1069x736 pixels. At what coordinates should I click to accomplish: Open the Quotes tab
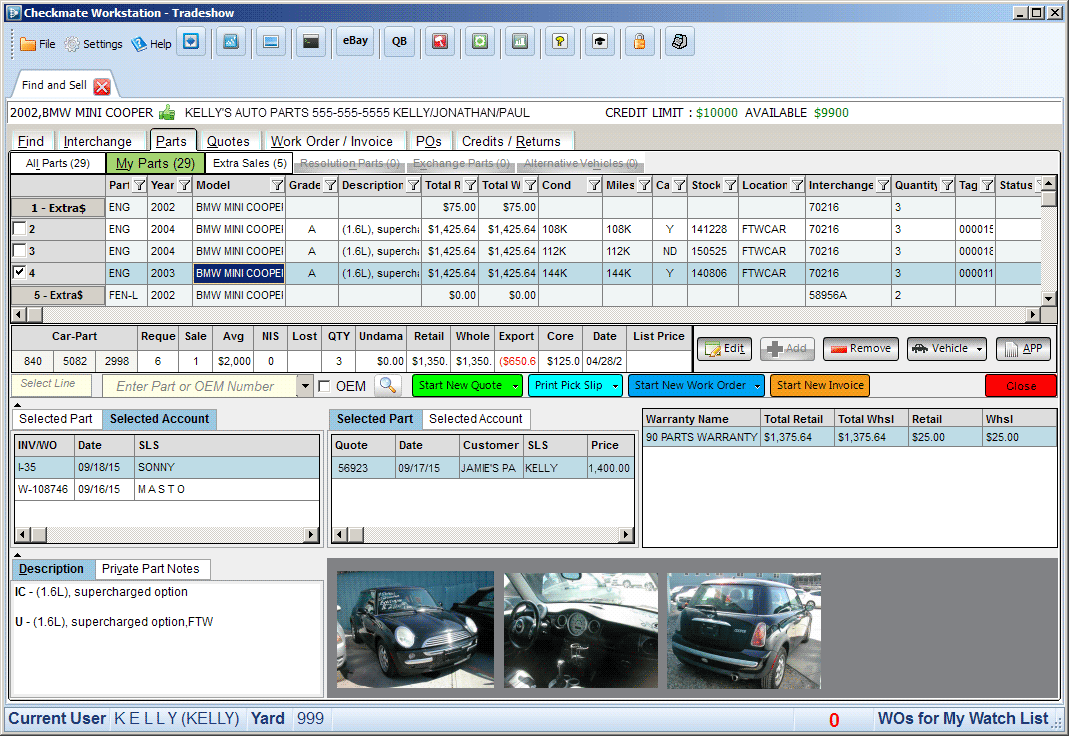228,141
